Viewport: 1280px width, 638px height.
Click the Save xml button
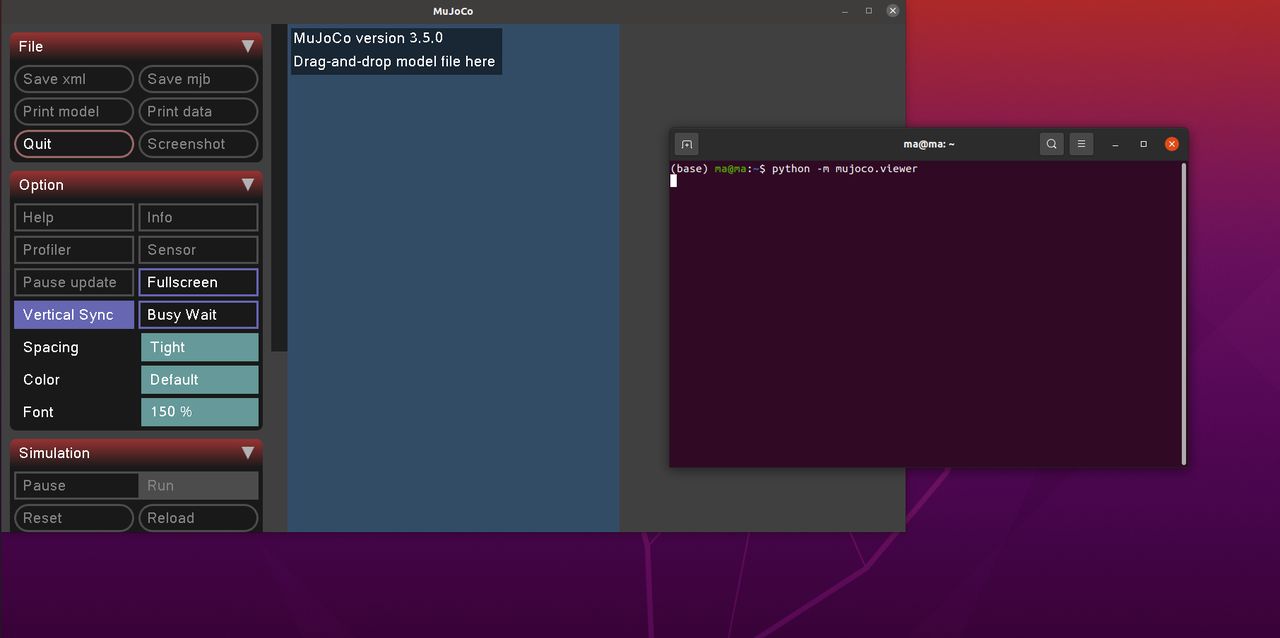pos(74,79)
